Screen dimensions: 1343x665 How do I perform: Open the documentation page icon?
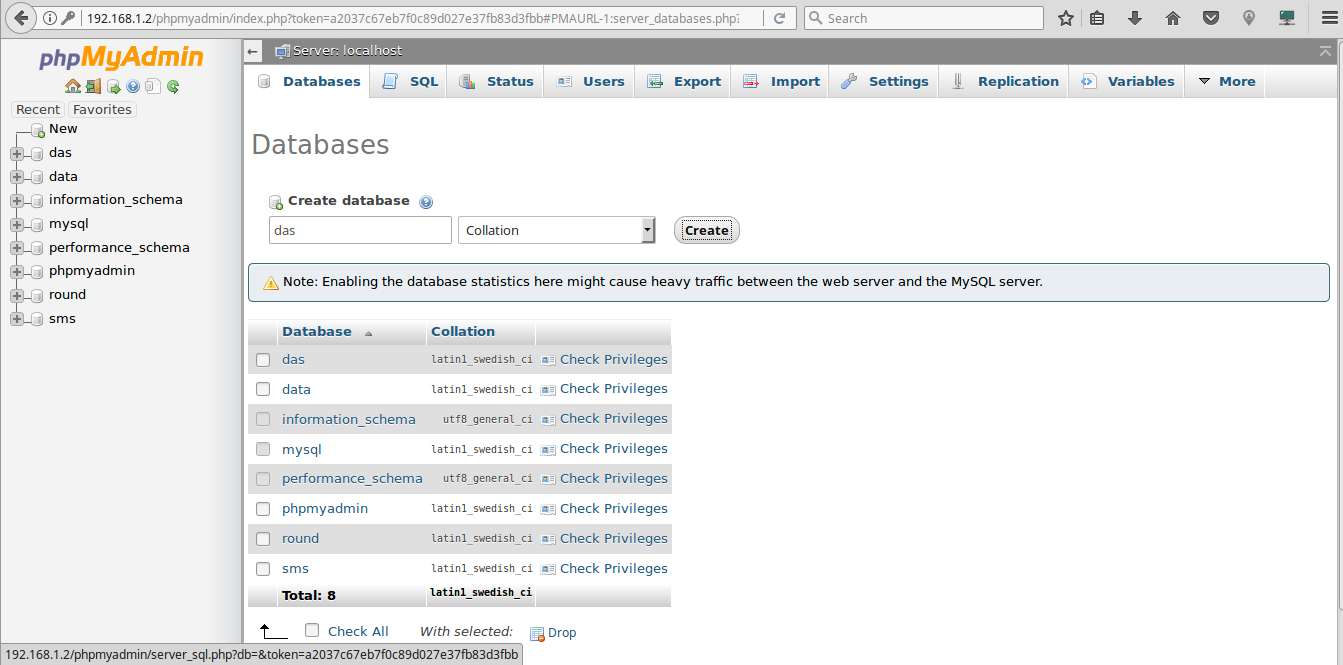click(x=152, y=86)
